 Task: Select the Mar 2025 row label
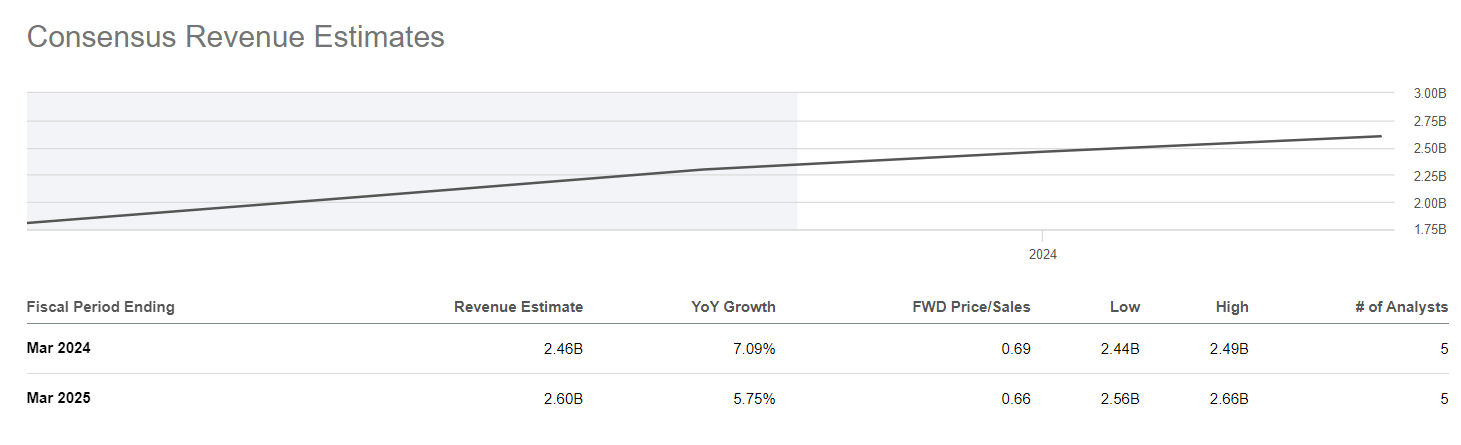pos(58,398)
